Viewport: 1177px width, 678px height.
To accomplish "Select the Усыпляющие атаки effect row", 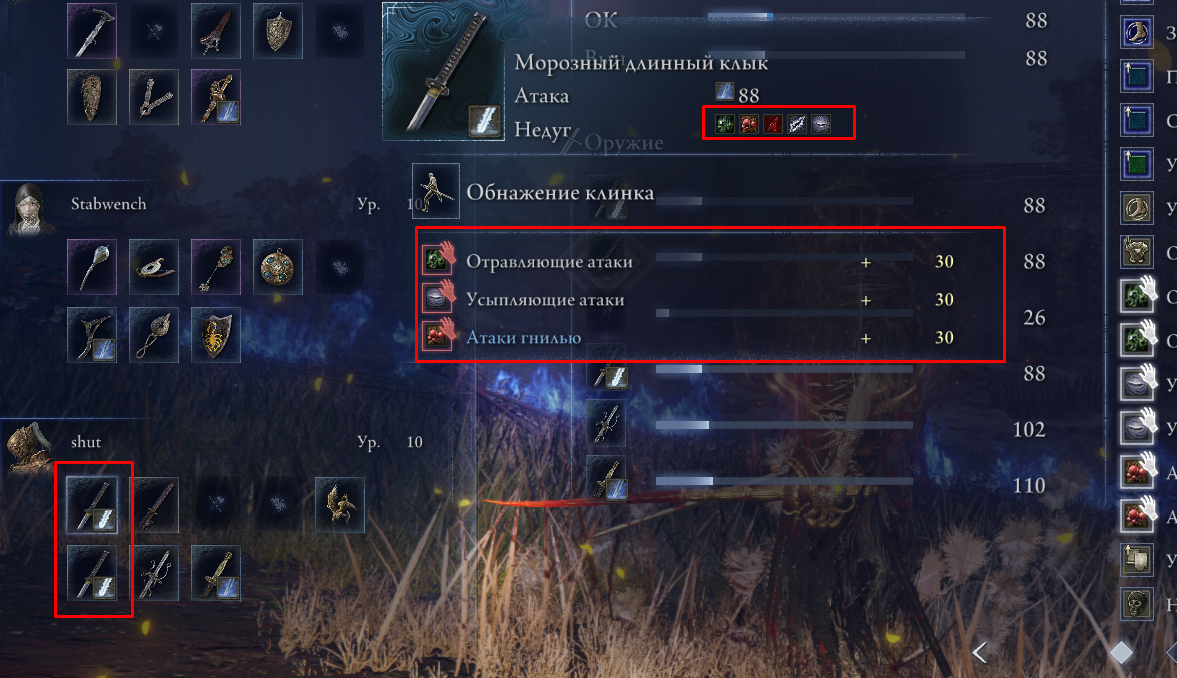I will tap(710, 299).
